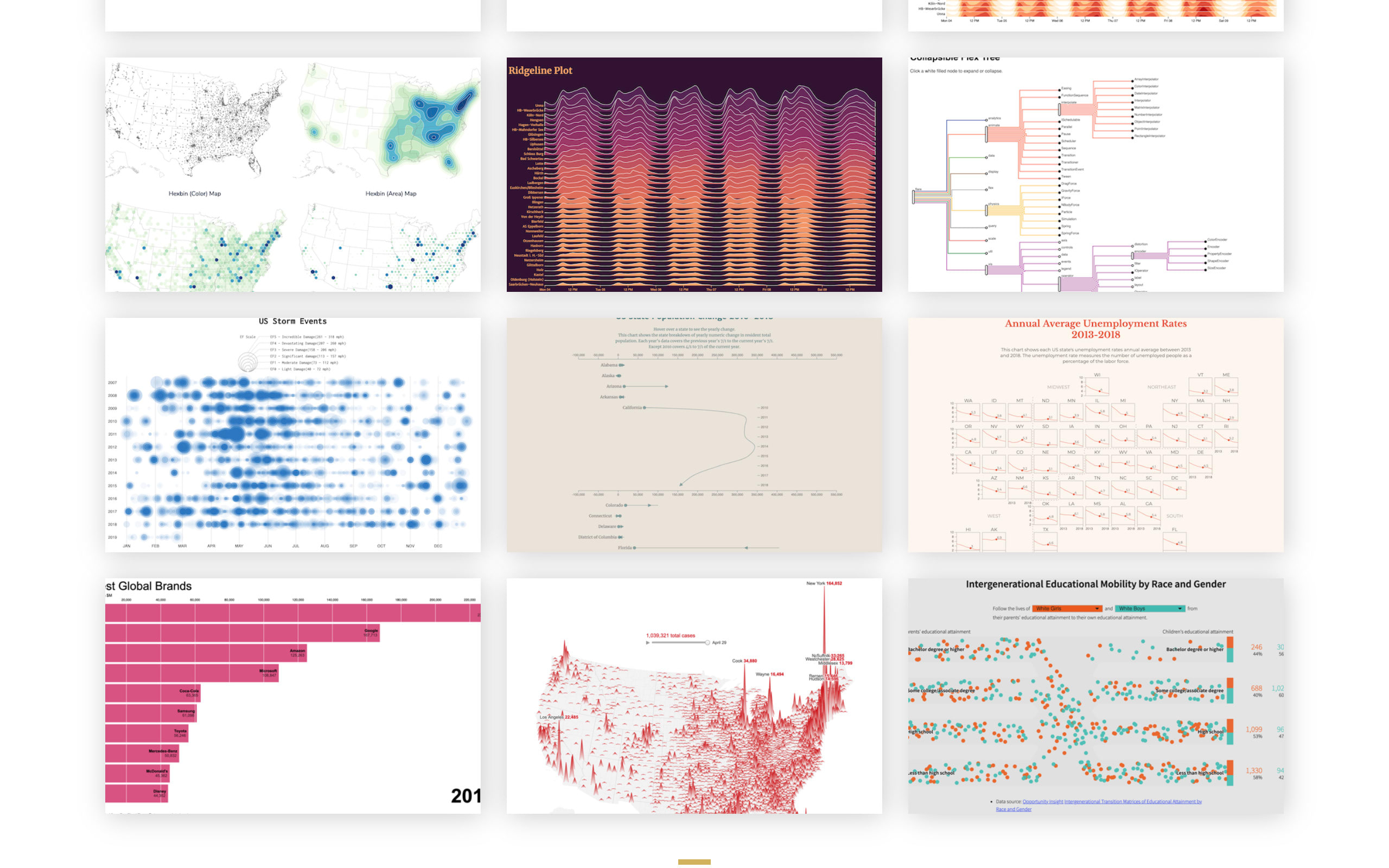Click the Disney bar in brands chart
This screenshot has width=1389, height=868.
tap(136, 793)
